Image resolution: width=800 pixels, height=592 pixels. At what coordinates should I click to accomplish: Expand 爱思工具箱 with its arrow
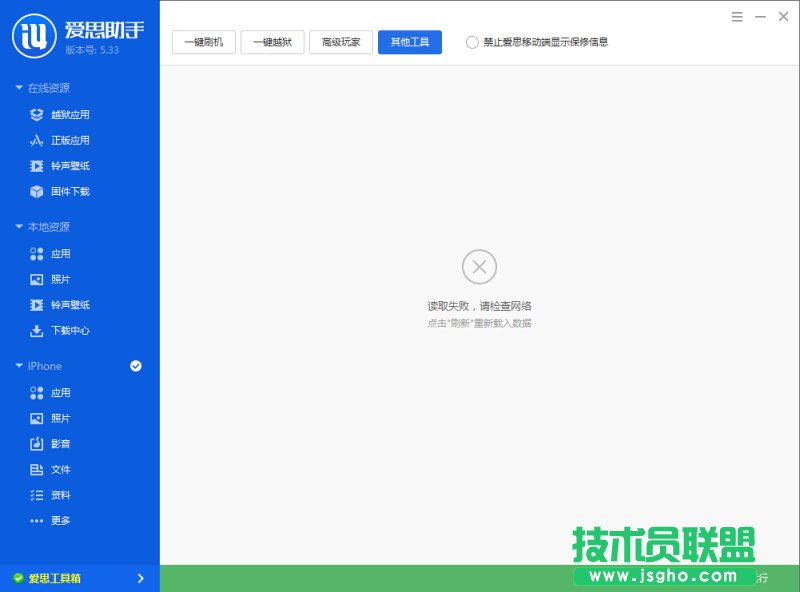coord(141,578)
